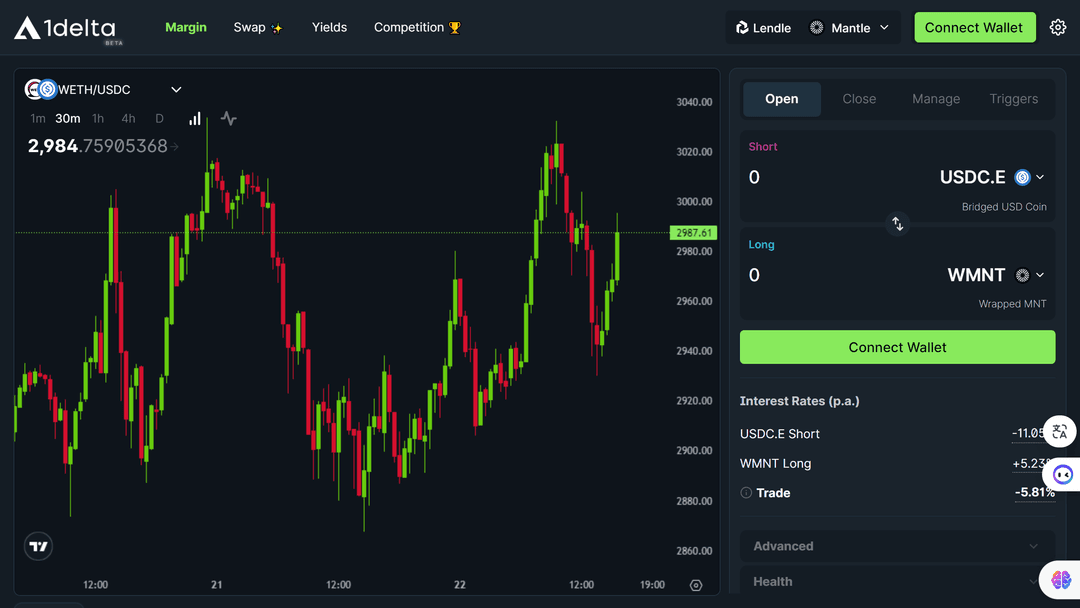The image size is (1080, 608).
Task: Click the Competition trophy icon
Action: click(x=455, y=28)
